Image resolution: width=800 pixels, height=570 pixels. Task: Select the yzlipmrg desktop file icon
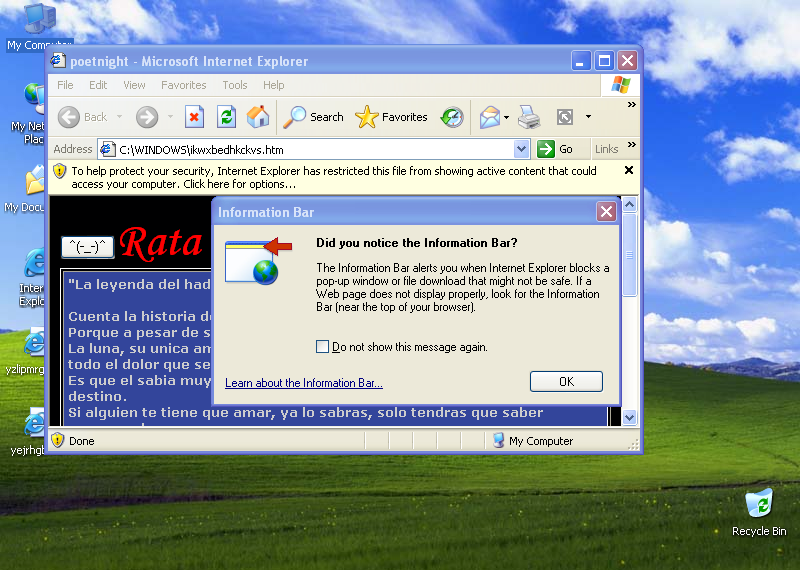coord(27,351)
